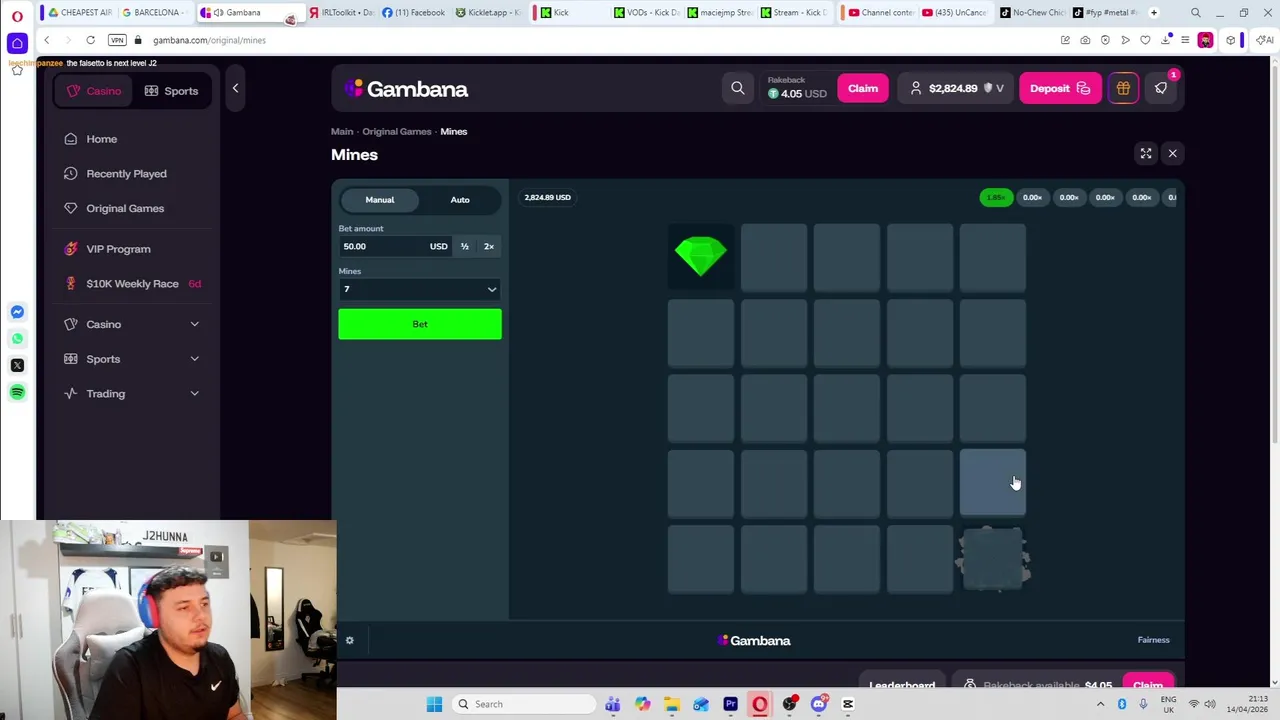Close the Mines game panel
1280x720 pixels.
tap(1173, 153)
